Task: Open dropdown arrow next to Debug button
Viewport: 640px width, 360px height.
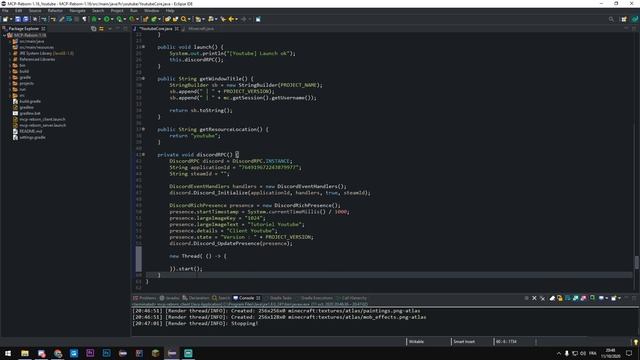Action: [x=100, y=19]
